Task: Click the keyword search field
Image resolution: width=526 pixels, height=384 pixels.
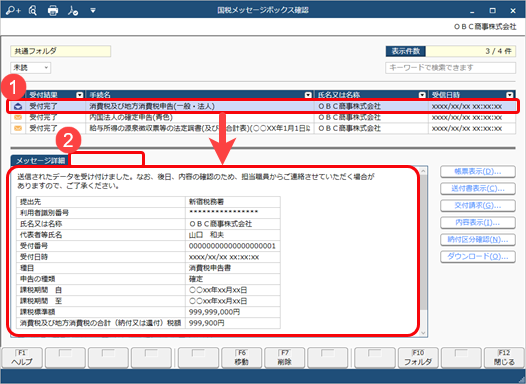Action: (x=450, y=68)
